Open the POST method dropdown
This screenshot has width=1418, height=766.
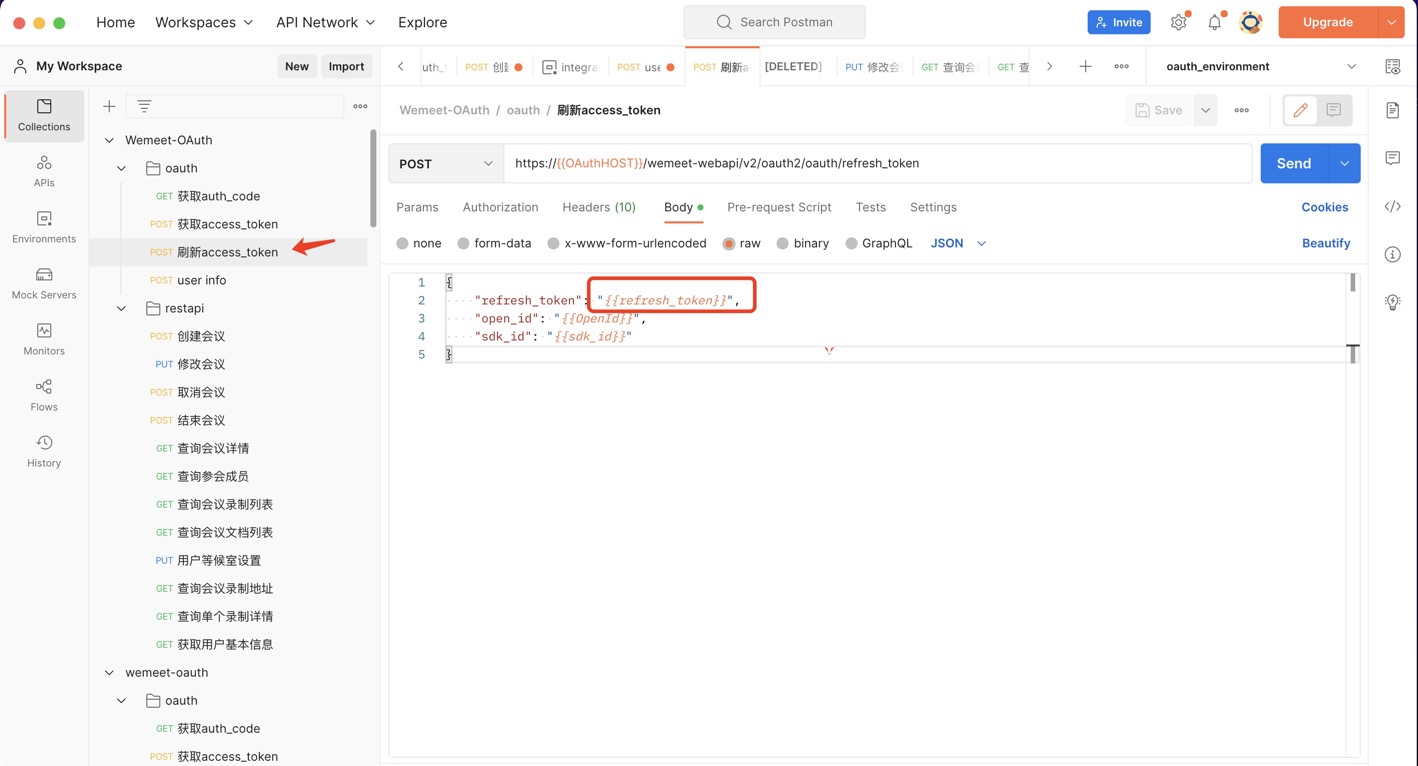[x=446, y=164]
